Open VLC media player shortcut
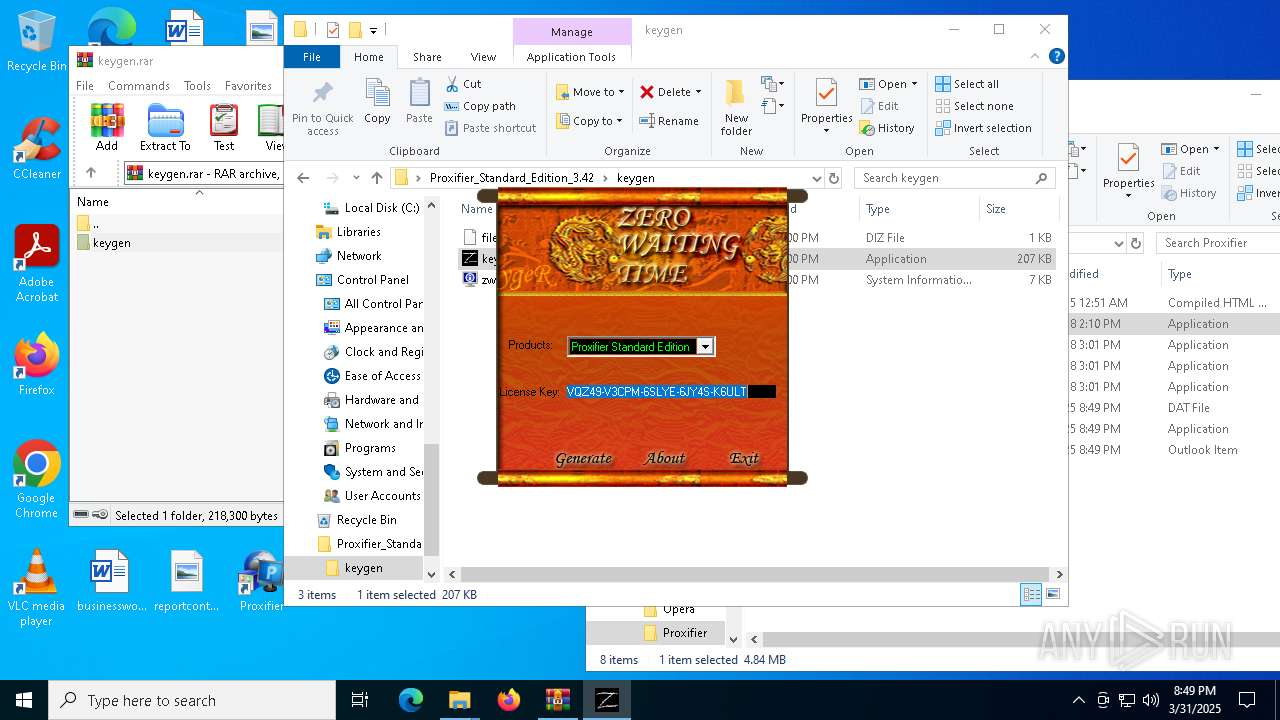Viewport: 1280px width, 720px height. point(36,588)
